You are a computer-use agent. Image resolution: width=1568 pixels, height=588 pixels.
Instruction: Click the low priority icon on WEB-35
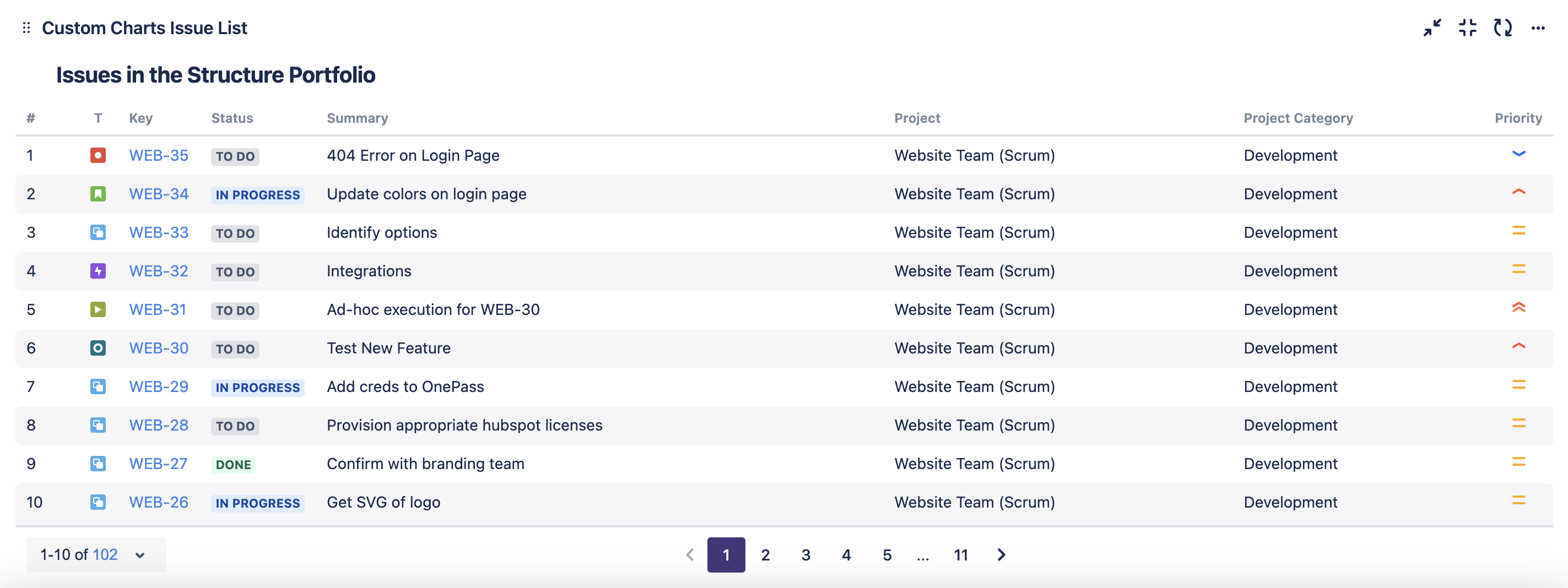click(x=1518, y=155)
